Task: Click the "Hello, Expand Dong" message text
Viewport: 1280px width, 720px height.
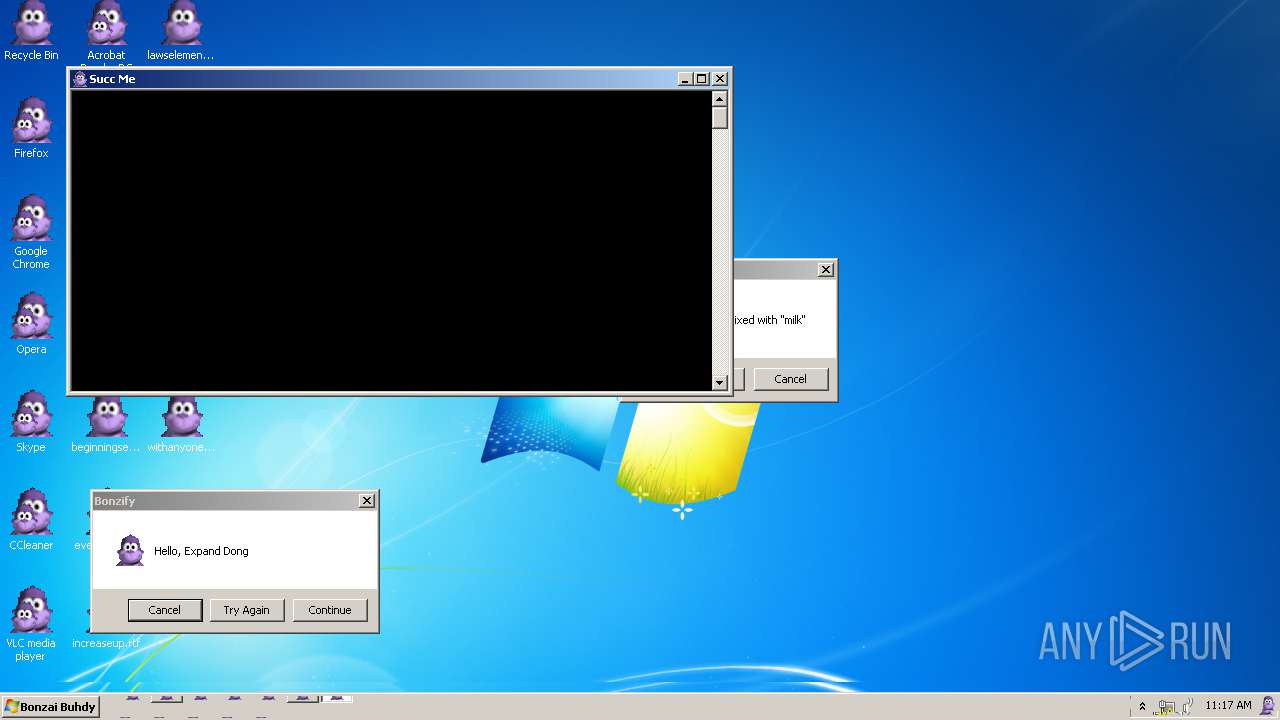Action: coord(201,551)
